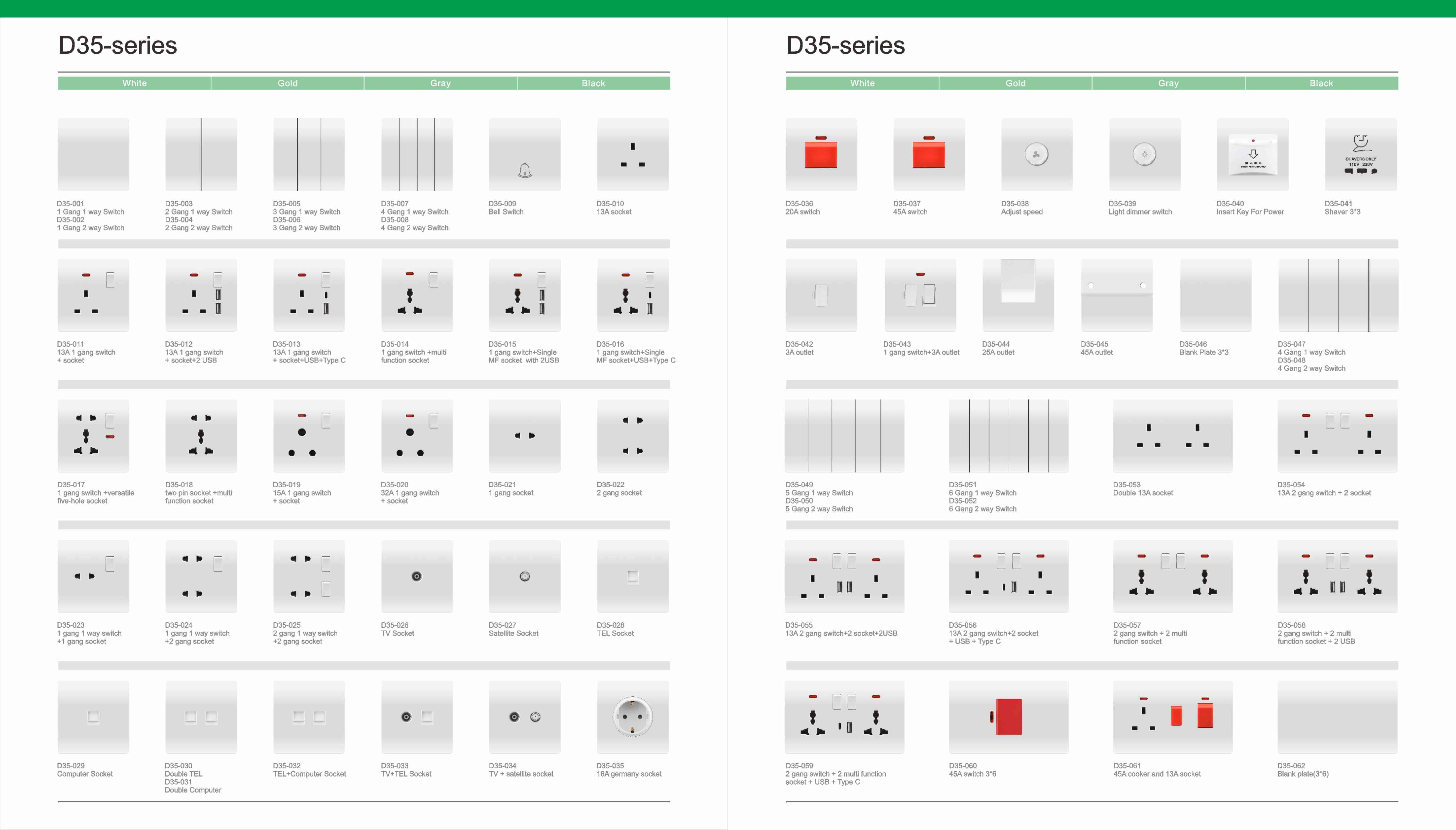This screenshot has height=830, width=1456.
Task: Click the D35-042 3A outlet image
Action: coord(821,295)
